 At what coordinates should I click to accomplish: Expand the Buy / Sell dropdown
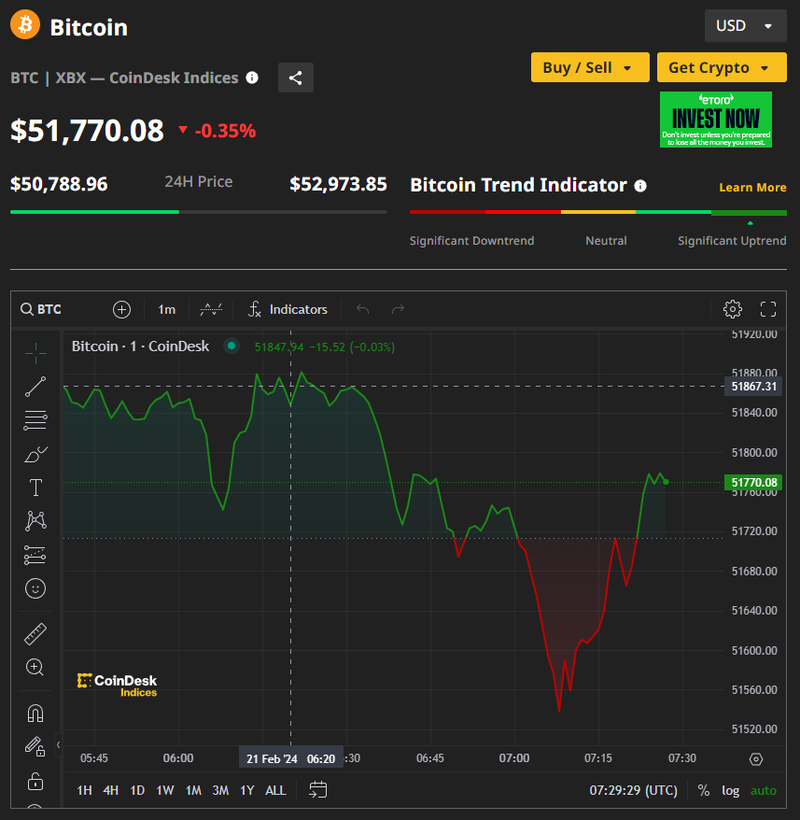589,67
